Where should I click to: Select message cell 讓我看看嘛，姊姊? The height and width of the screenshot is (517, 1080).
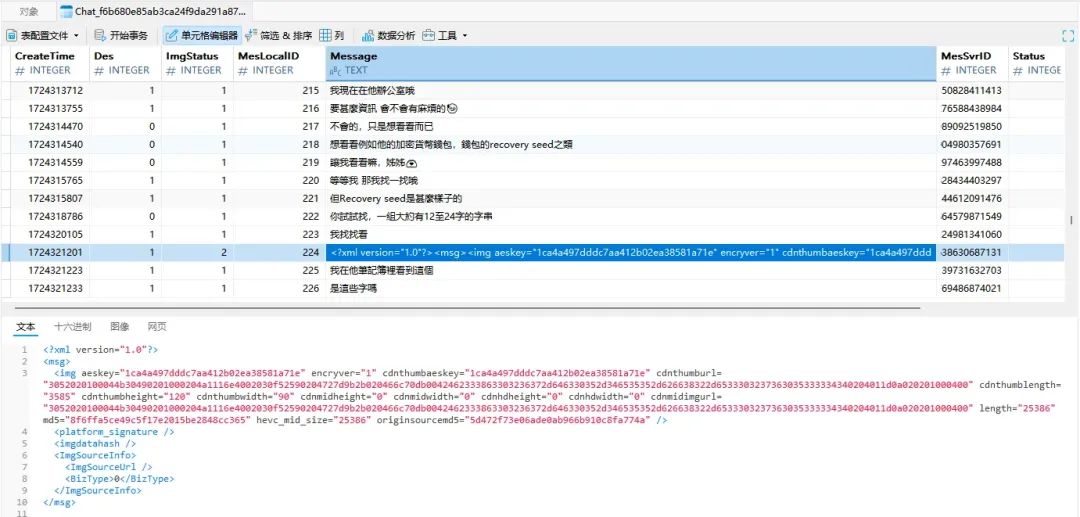[631, 162]
